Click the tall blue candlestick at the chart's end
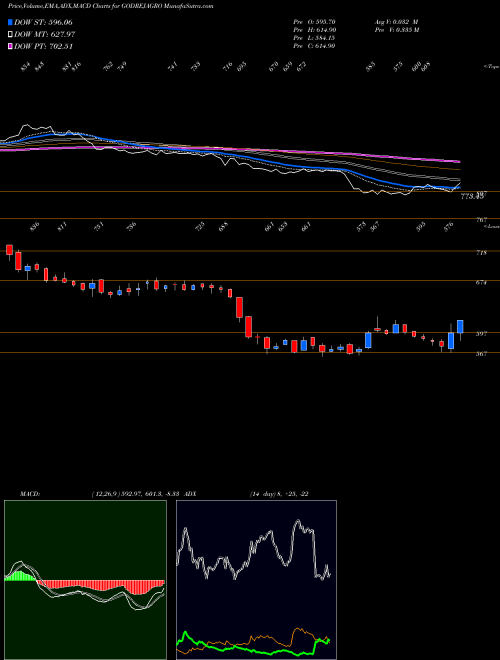This screenshot has height=660, width=500. (x=460, y=327)
